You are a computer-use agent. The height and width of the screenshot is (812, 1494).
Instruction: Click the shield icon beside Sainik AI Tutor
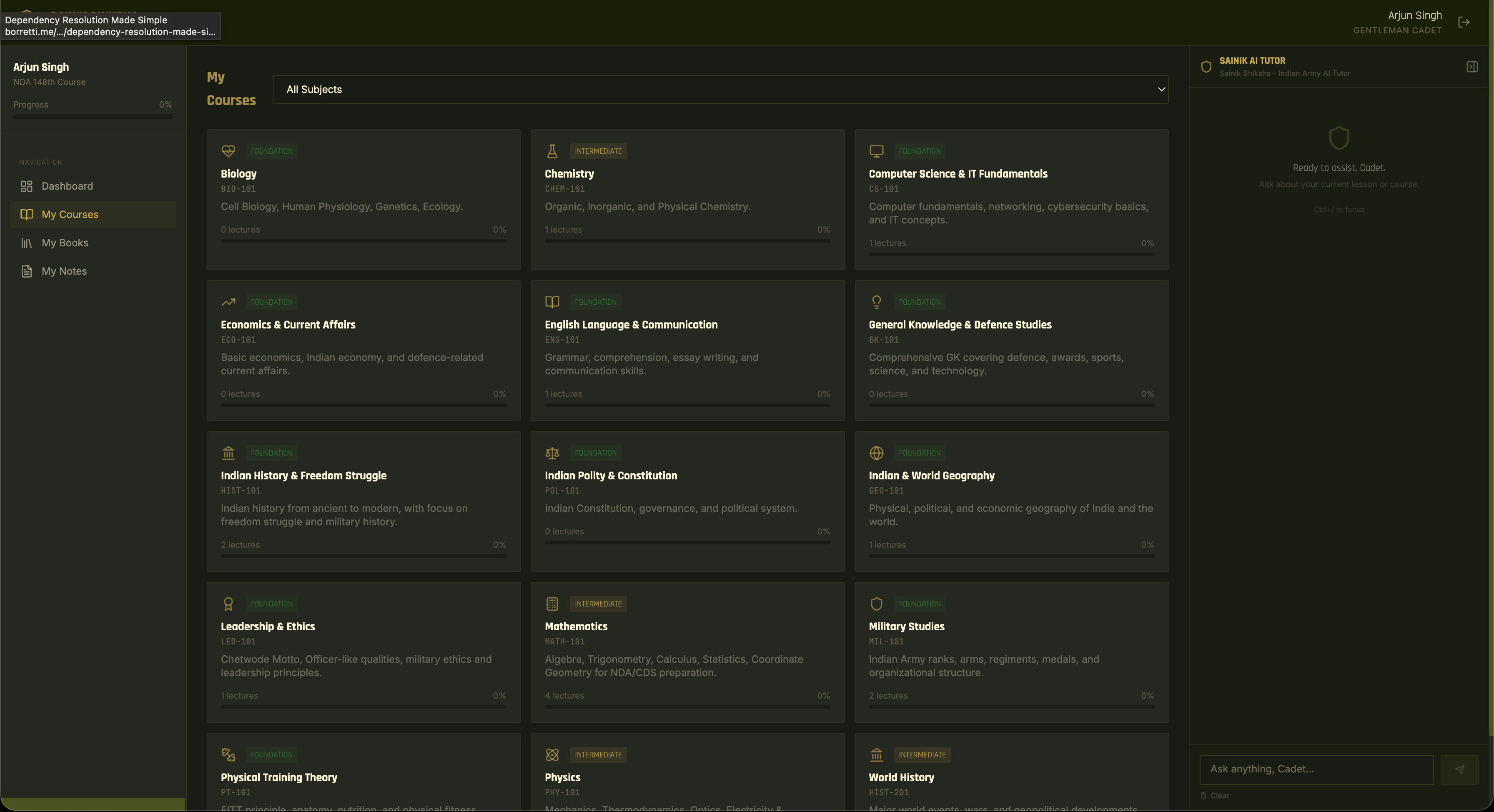(1206, 66)
